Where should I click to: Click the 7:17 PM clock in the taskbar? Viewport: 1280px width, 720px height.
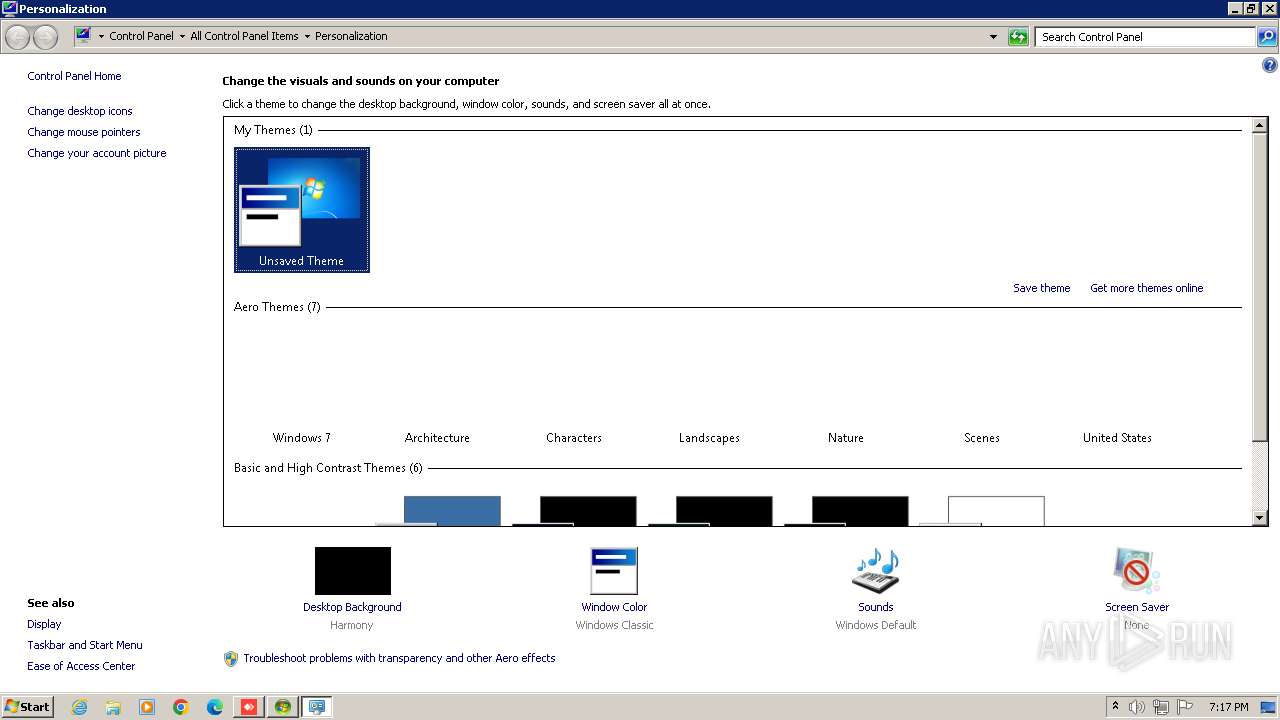[1228, 707]
